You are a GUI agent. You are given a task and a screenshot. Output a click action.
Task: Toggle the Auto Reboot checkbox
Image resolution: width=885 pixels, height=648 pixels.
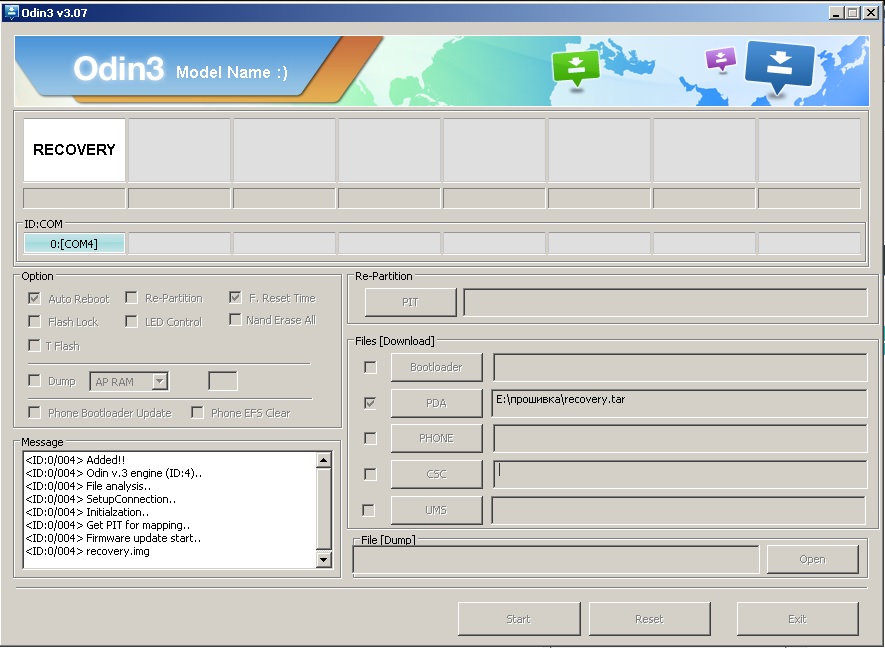(x=34, y=298)
